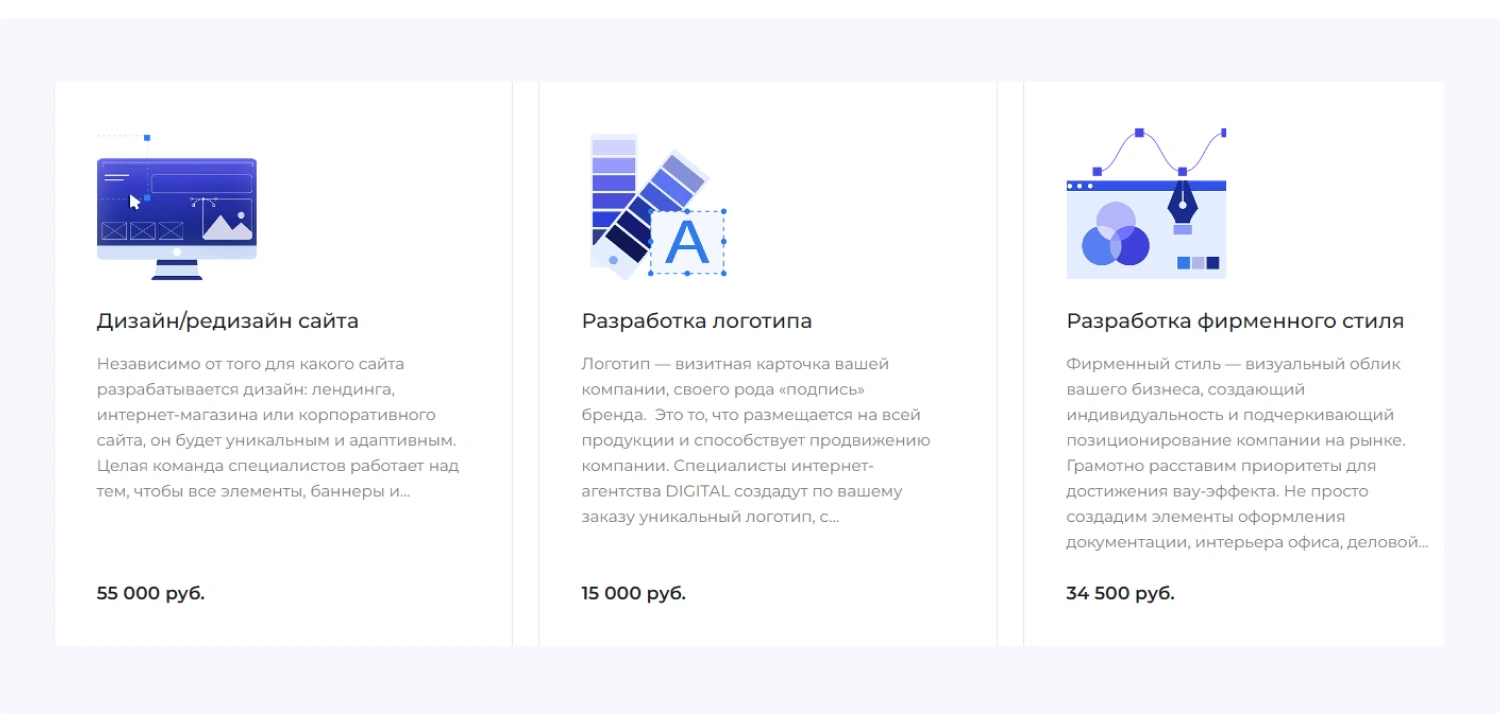Image resolution: width=1500 pixels, height=714 pixels.
Task: Open the "Разработка логотипа" service title
Action: [x=696, y=321]
